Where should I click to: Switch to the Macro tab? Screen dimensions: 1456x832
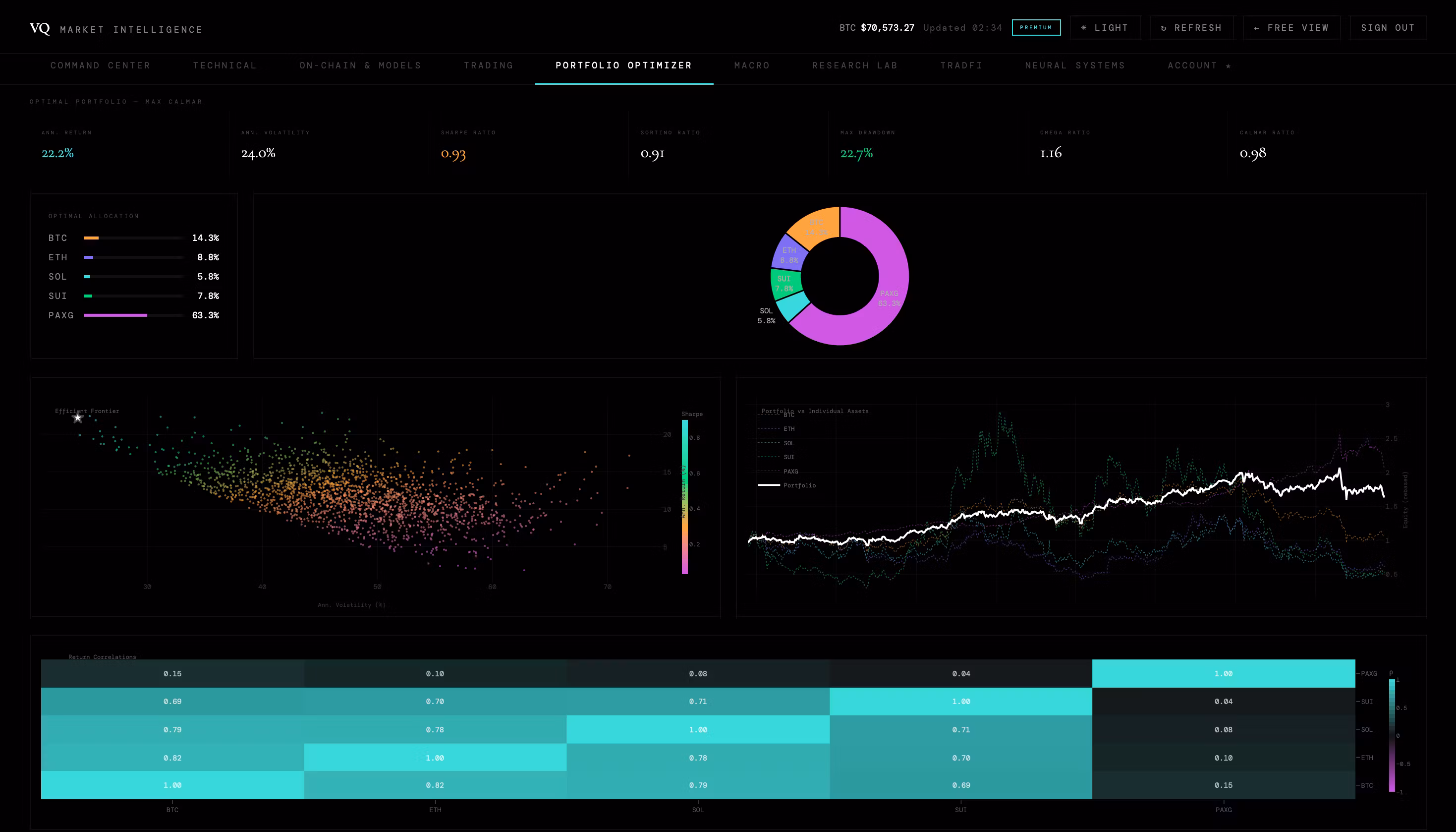click(751, 66)
